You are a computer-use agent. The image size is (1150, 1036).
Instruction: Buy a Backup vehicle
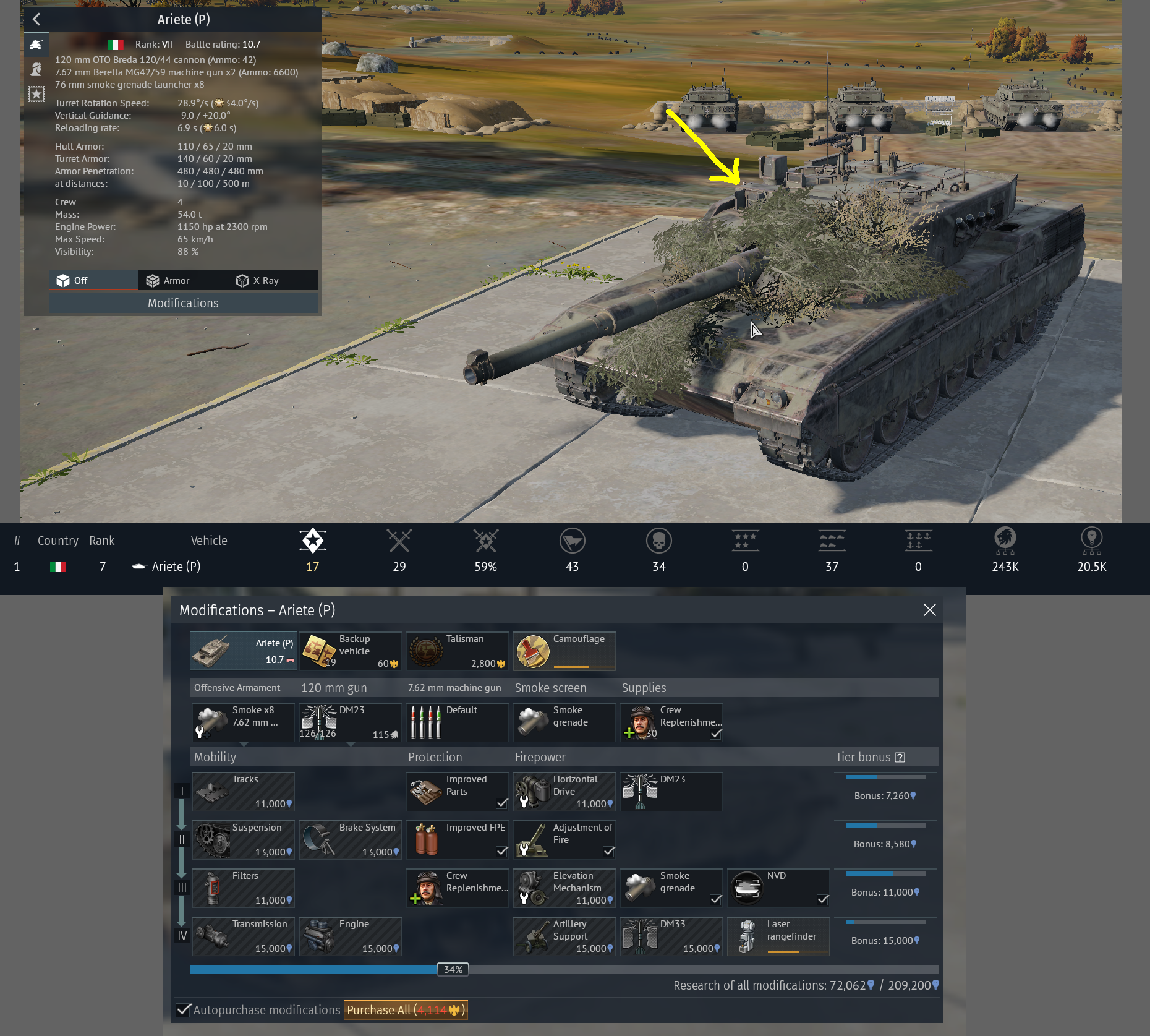[351, 651]
